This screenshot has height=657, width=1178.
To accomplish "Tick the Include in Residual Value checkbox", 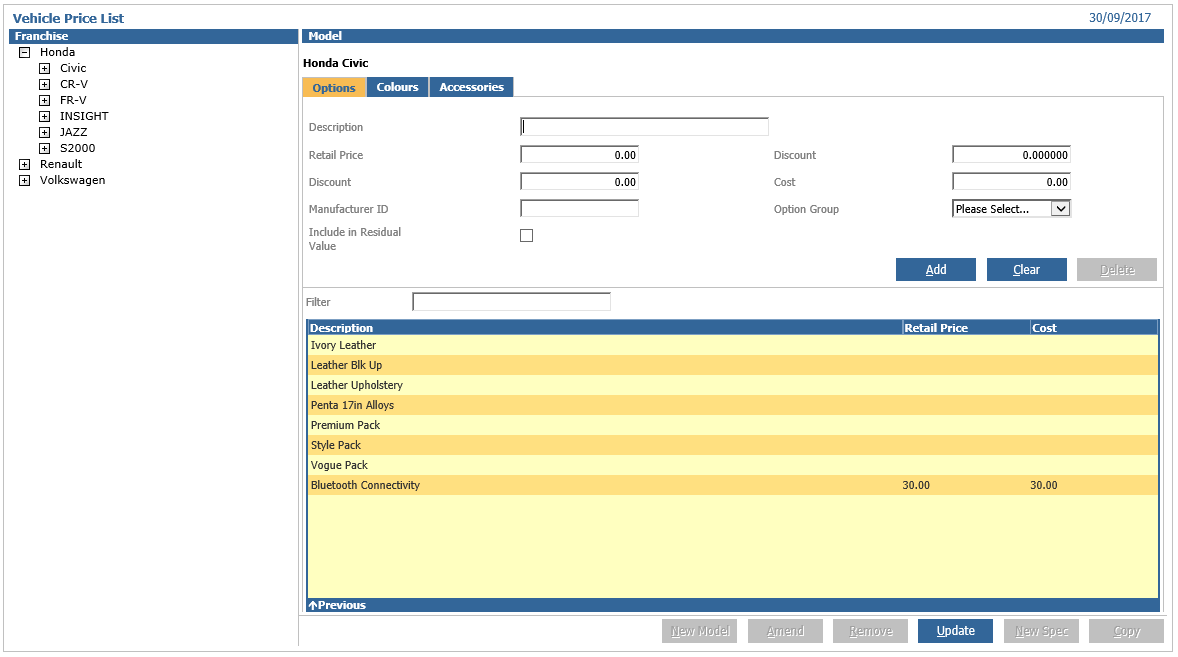I will point(527,236).
